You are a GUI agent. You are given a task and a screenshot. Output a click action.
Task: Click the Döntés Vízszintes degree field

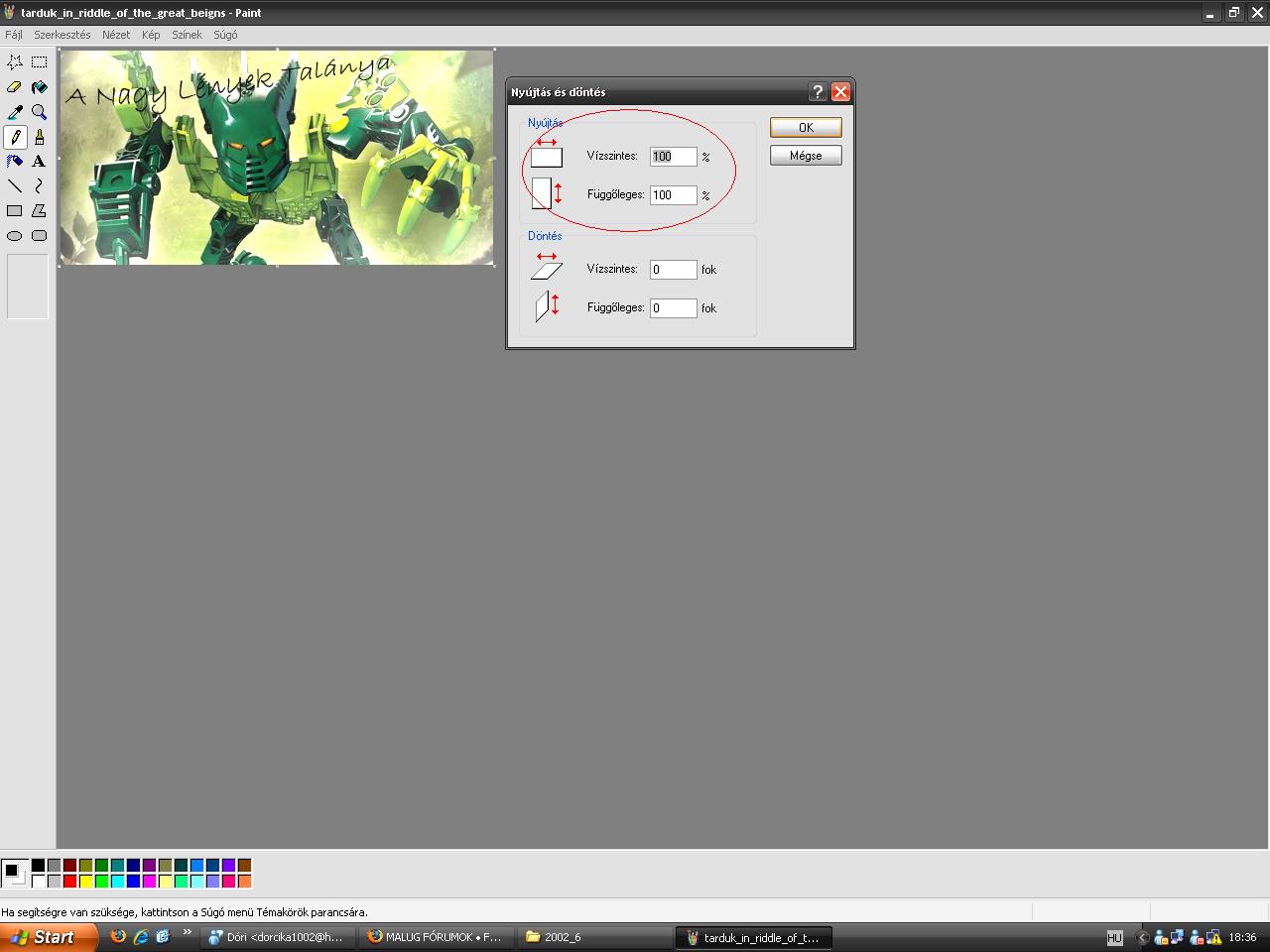(674, 270)
